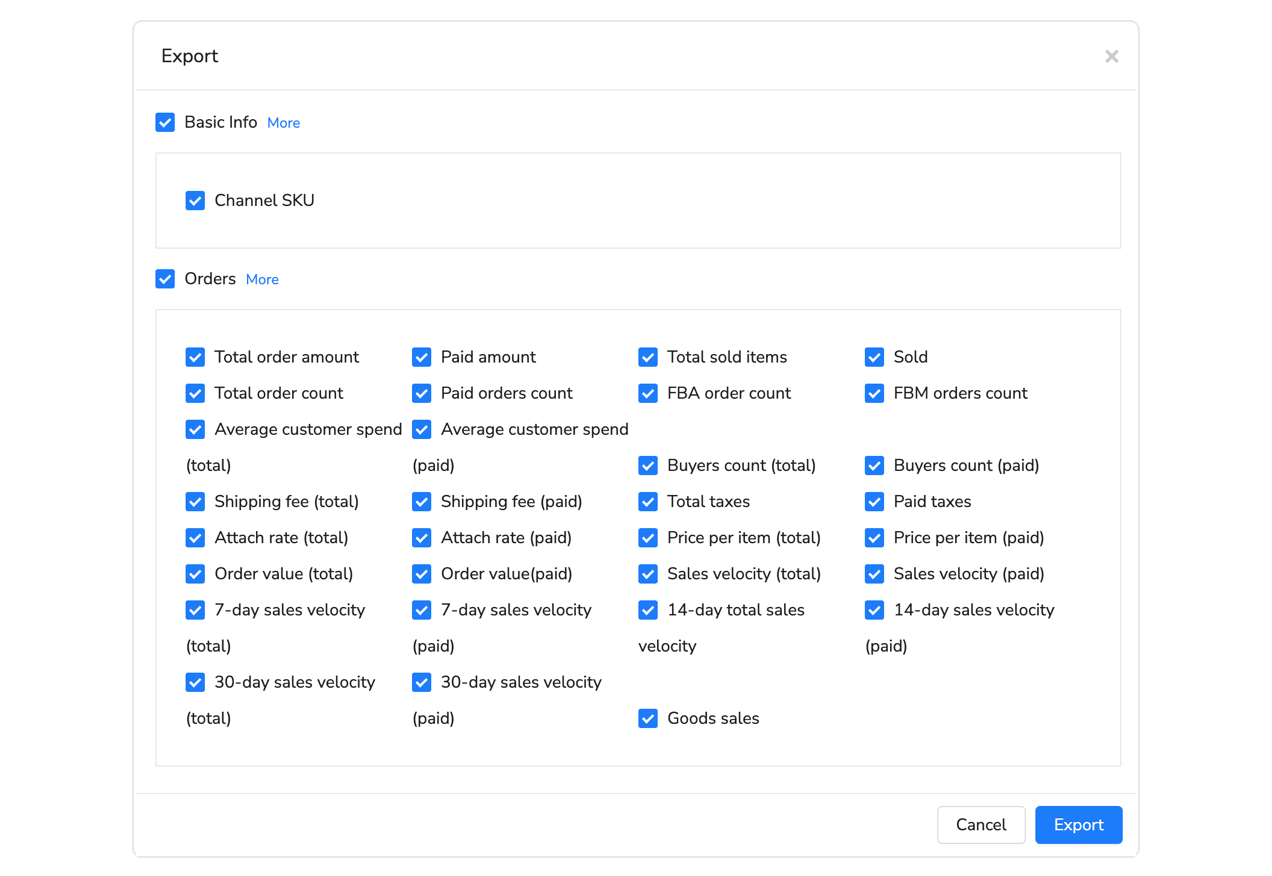1272x876 pixels.
Task: Open More options for Orders
Action: (262, 279)
